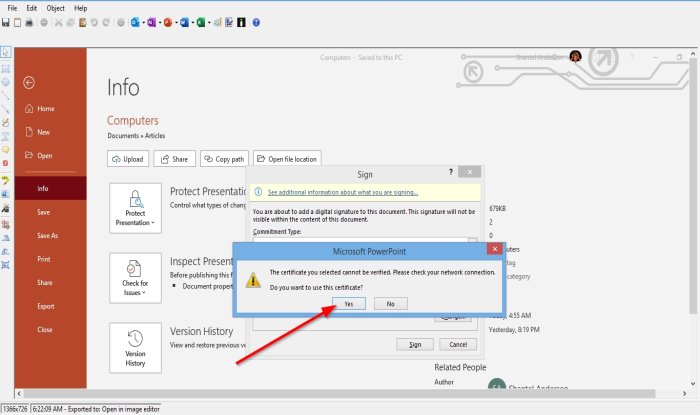Expand the dropdown arrow beside the Word icon

(192, 23)
